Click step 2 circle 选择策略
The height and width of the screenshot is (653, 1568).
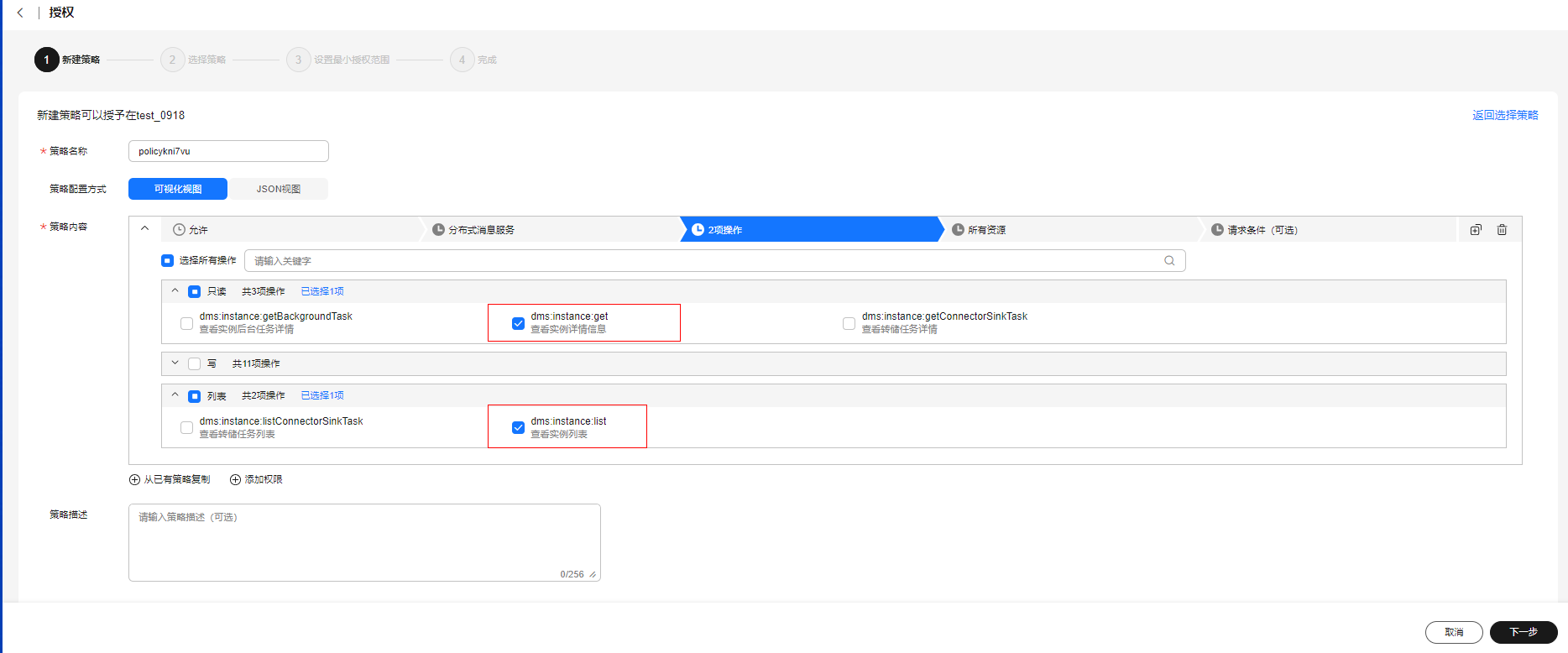[x=172, y=60]
